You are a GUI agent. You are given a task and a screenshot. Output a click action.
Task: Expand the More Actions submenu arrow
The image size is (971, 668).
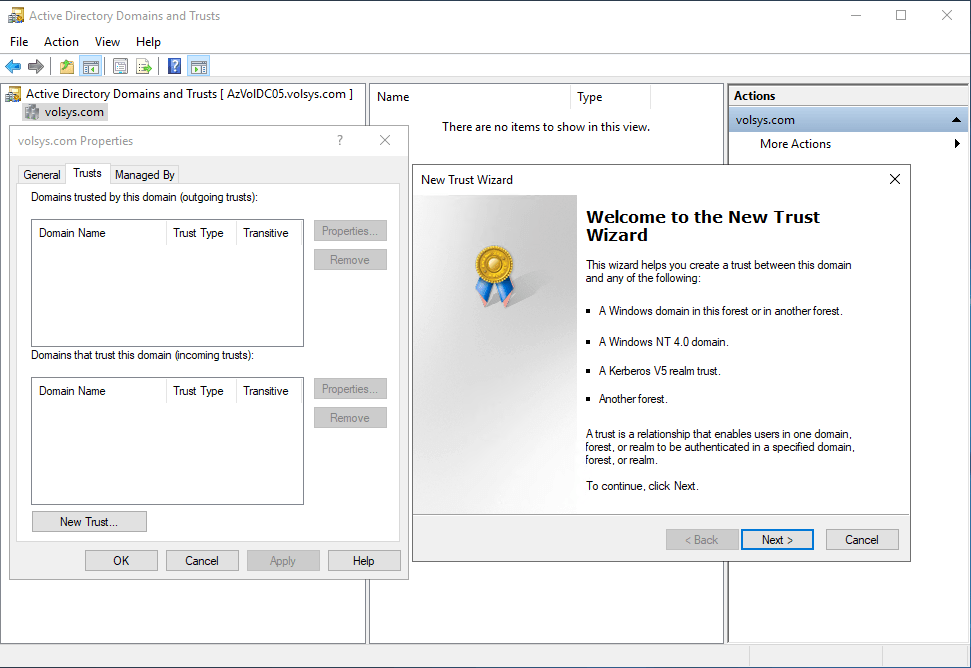pos(957,144)
